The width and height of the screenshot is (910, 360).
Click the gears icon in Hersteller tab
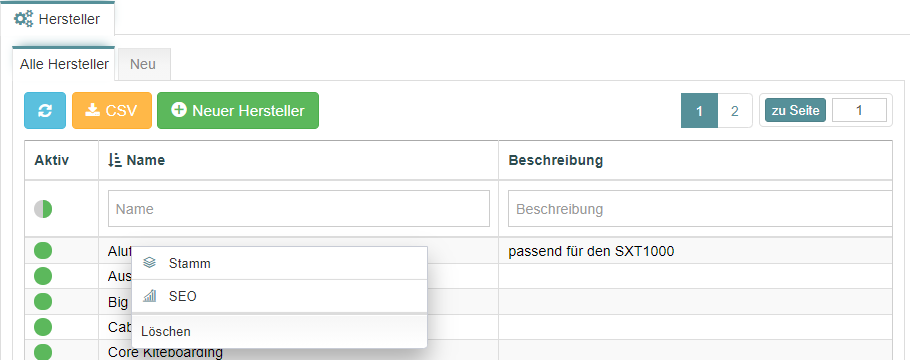point(24,19)
